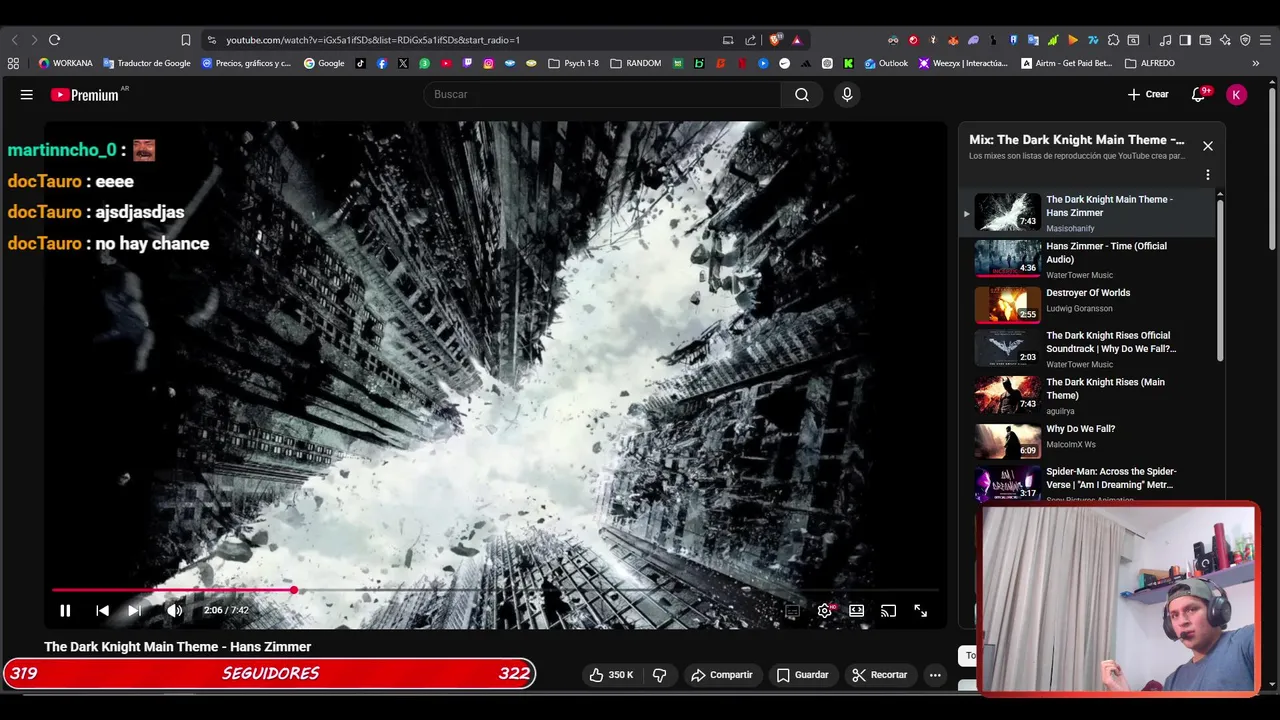Image resolution: width=1280 pixels, height=720 pixels.
Task: Open browser Extensions puzzle icon
Action: pos(1113,40)
